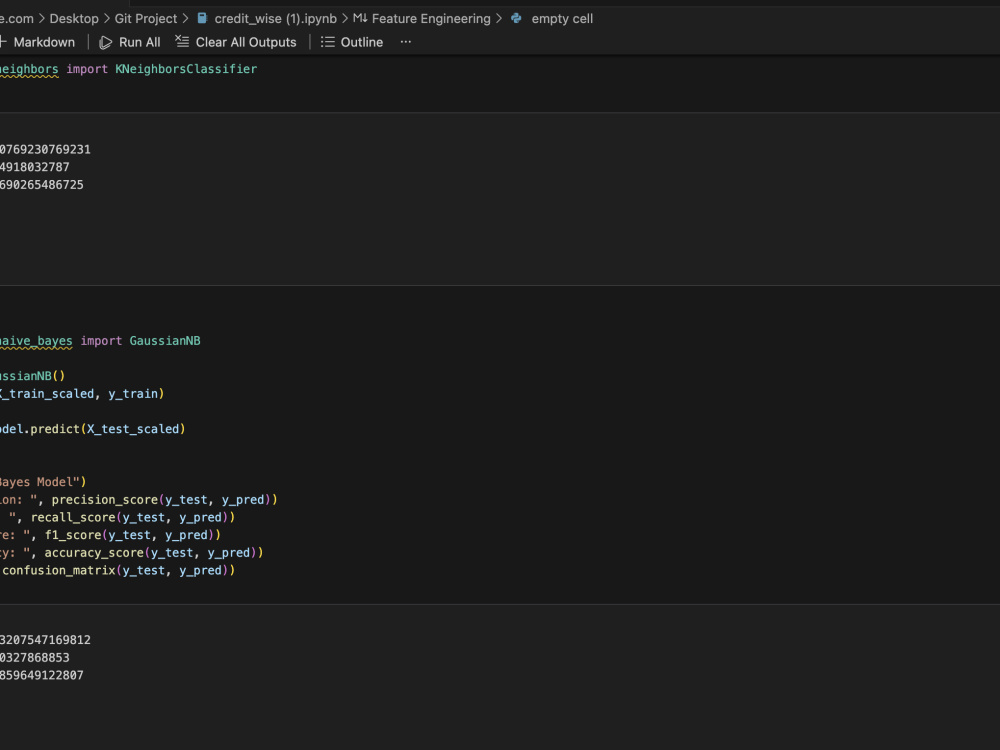Viewport: 1000px width, 750px height.
Task: Expand chevron after credit_wise (1).ipynb breadcrumb
Action: (x=344, y=18)
